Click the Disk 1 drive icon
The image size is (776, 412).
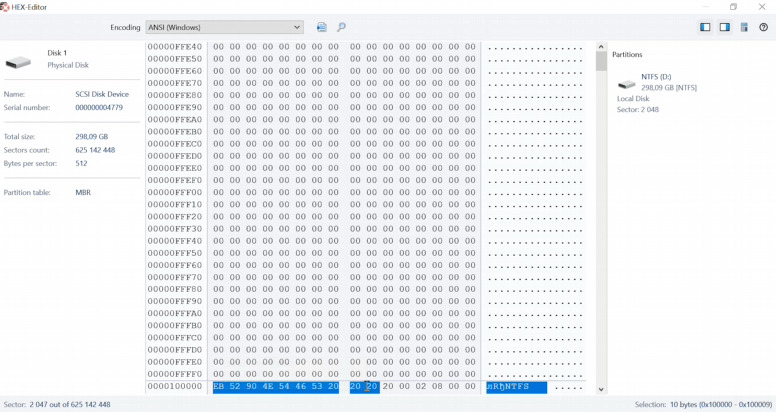(x=18, y=62)
